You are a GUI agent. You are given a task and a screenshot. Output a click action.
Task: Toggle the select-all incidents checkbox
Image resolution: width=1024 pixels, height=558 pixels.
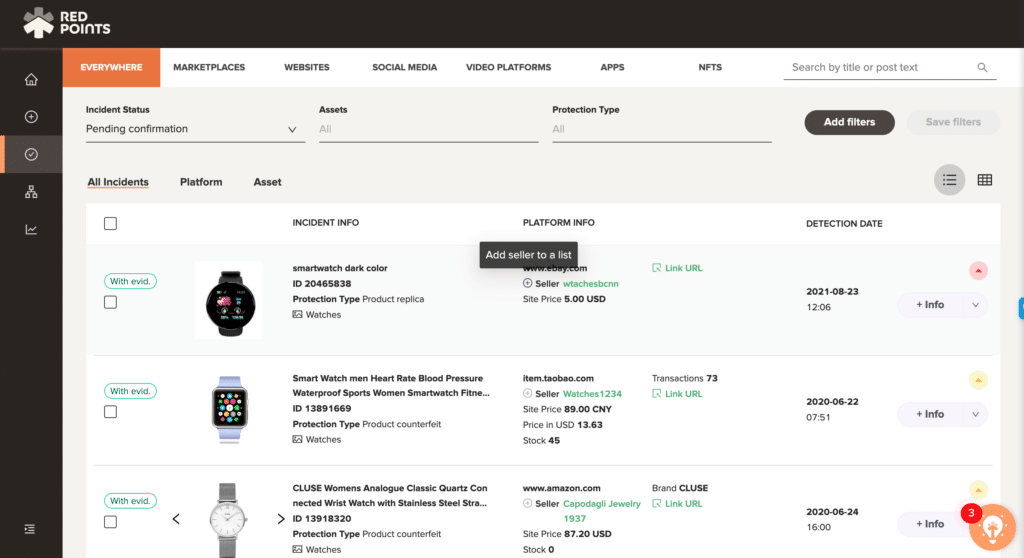110,223
